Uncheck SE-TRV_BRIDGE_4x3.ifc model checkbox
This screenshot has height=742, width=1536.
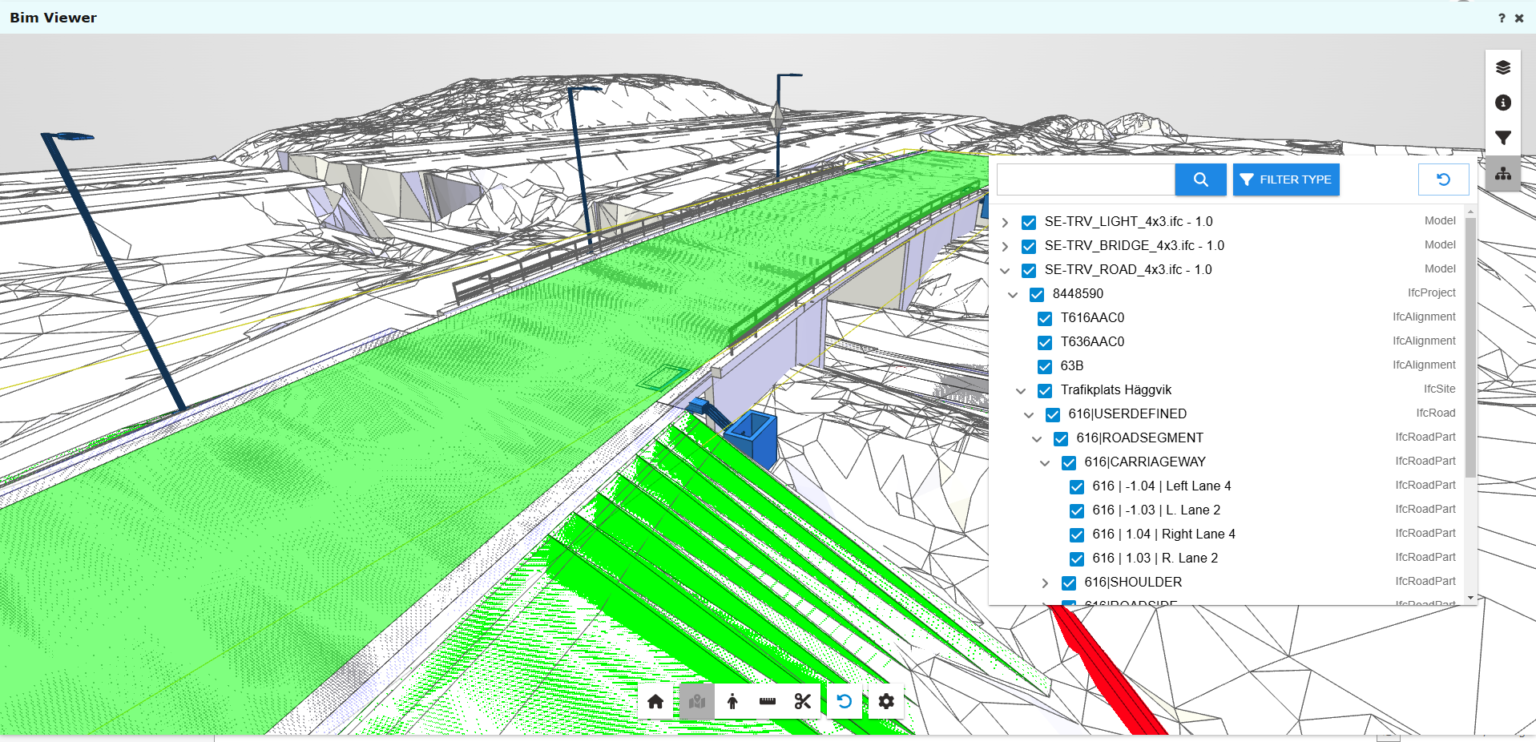click(x=1028, y=246)
